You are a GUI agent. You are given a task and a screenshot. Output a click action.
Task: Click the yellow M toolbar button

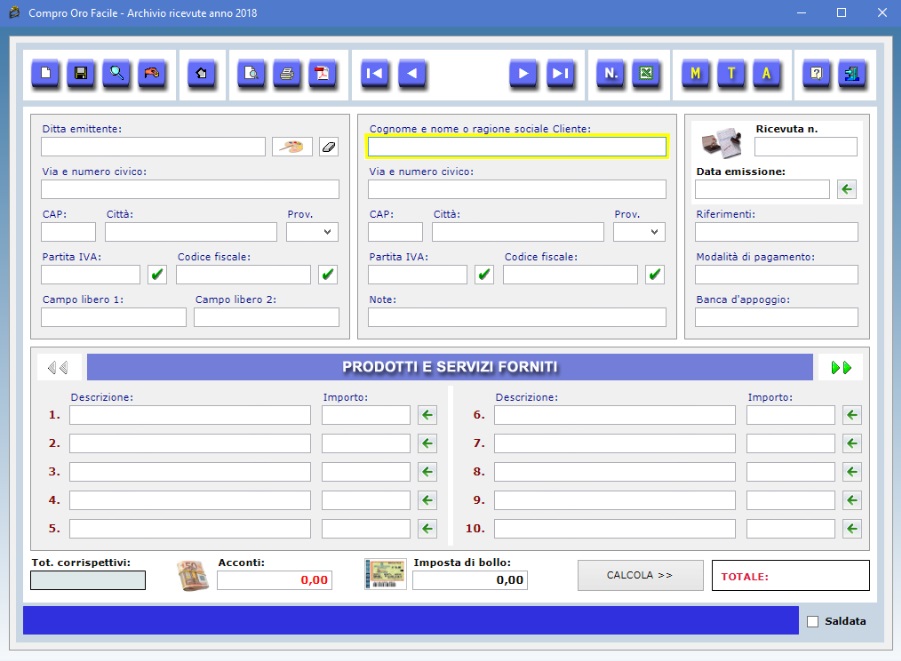pos(696,74)
